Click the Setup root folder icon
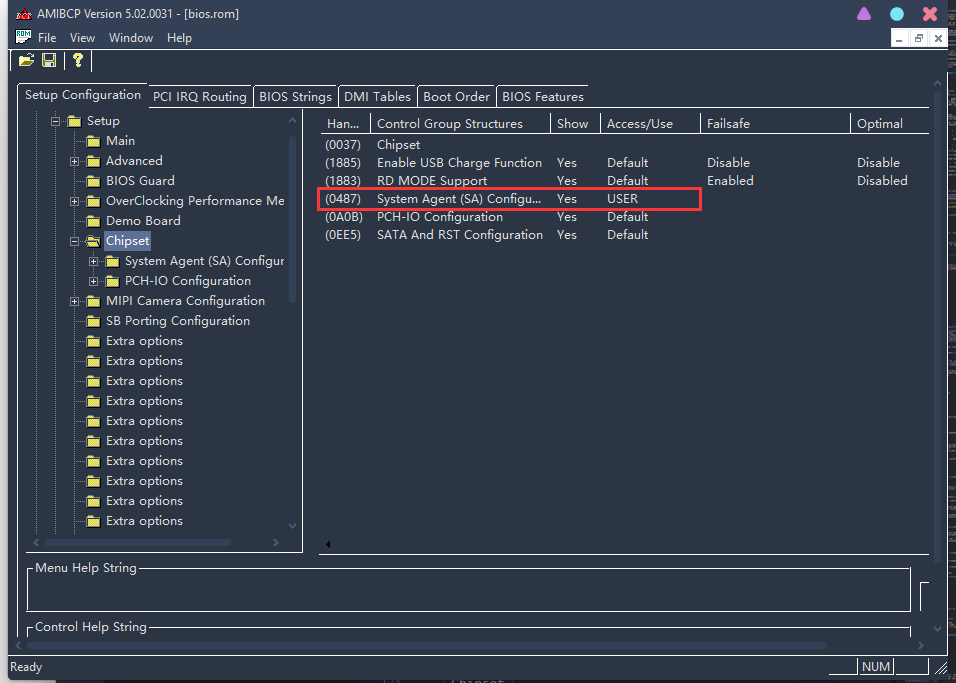The image size is (956, 683). pyautogui.click(x=74, y=121)
